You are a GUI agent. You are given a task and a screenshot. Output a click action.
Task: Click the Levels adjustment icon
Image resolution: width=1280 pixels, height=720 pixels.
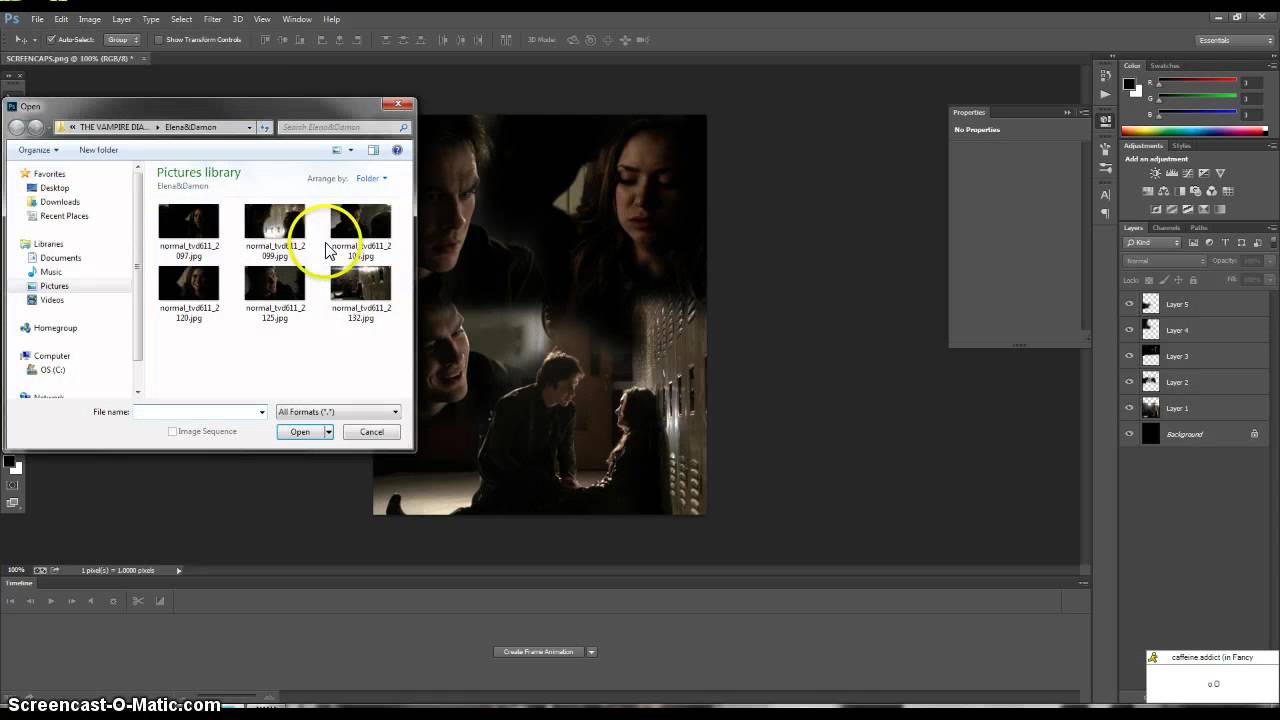1171,173
